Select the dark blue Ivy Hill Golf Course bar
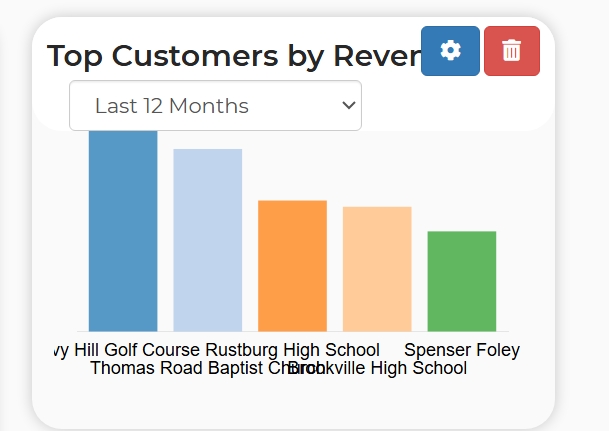This screenshot has height=431, width=609. pyautogui.click(x=123, y=231)
